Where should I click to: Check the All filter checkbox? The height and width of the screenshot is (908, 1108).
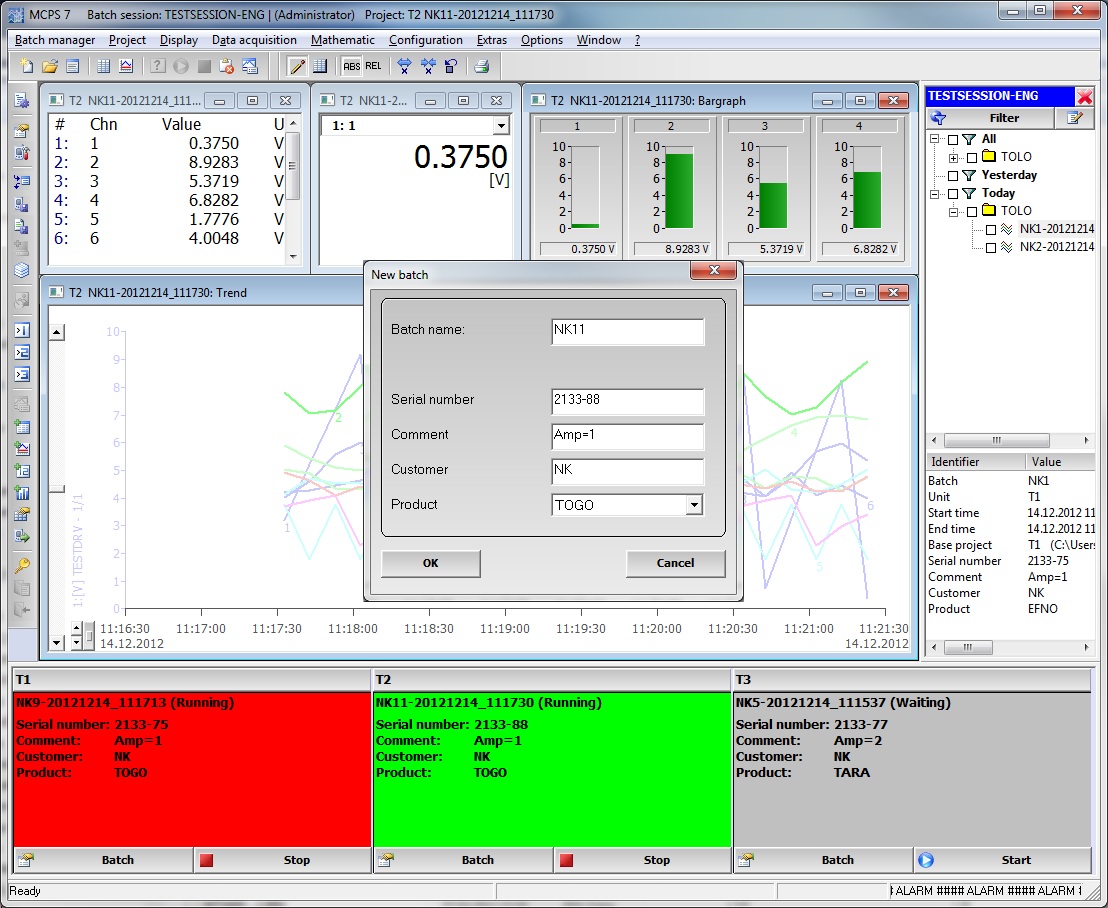pyautogui.click(x=953, y=140)
